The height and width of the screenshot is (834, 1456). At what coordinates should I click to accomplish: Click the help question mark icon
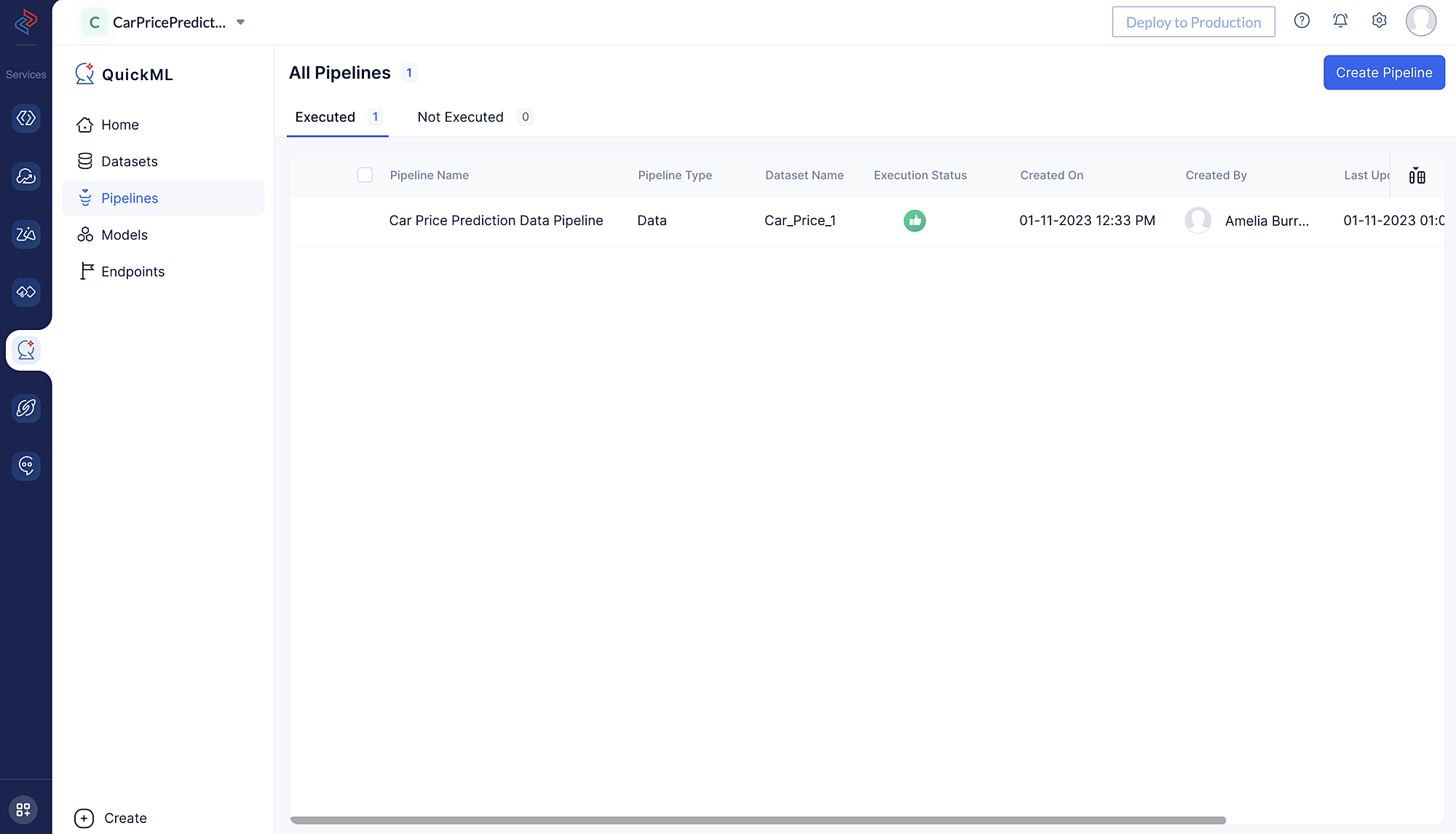click(x=1302, y=21)
